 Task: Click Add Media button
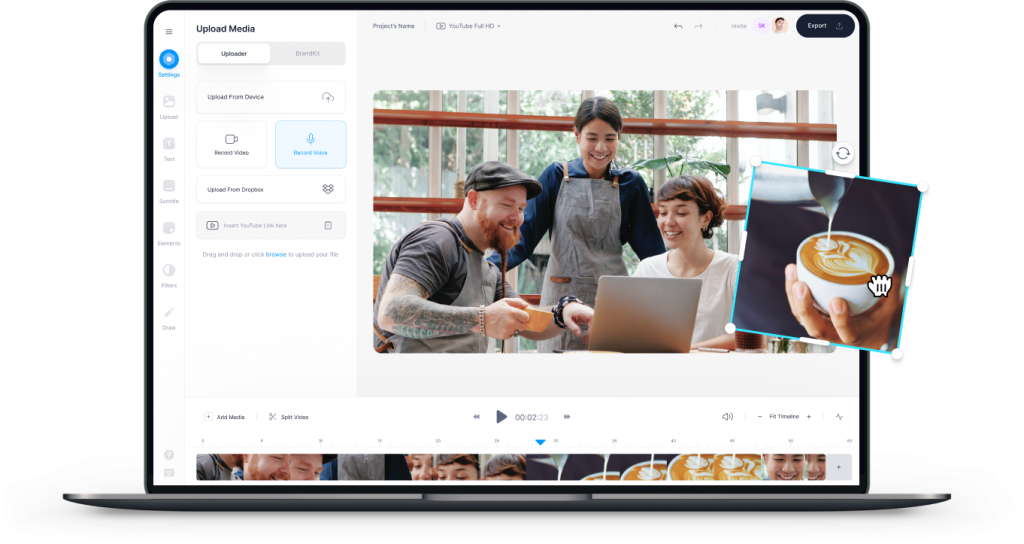(225, 417)
